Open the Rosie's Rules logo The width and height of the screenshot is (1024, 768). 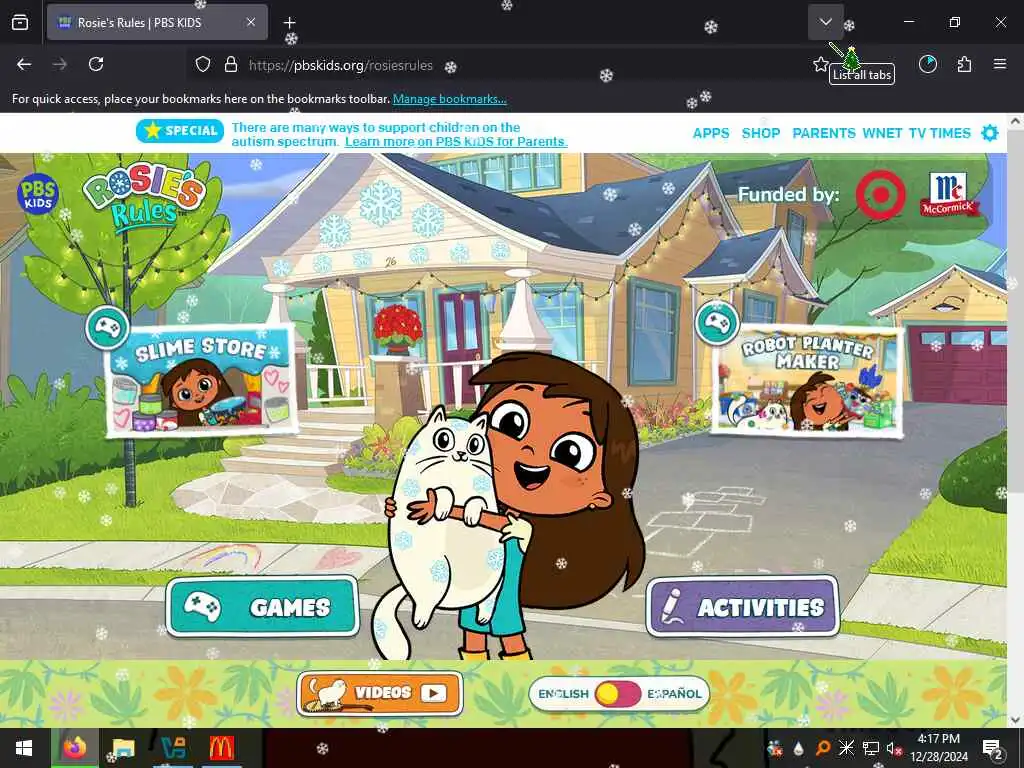pos(145,199)
